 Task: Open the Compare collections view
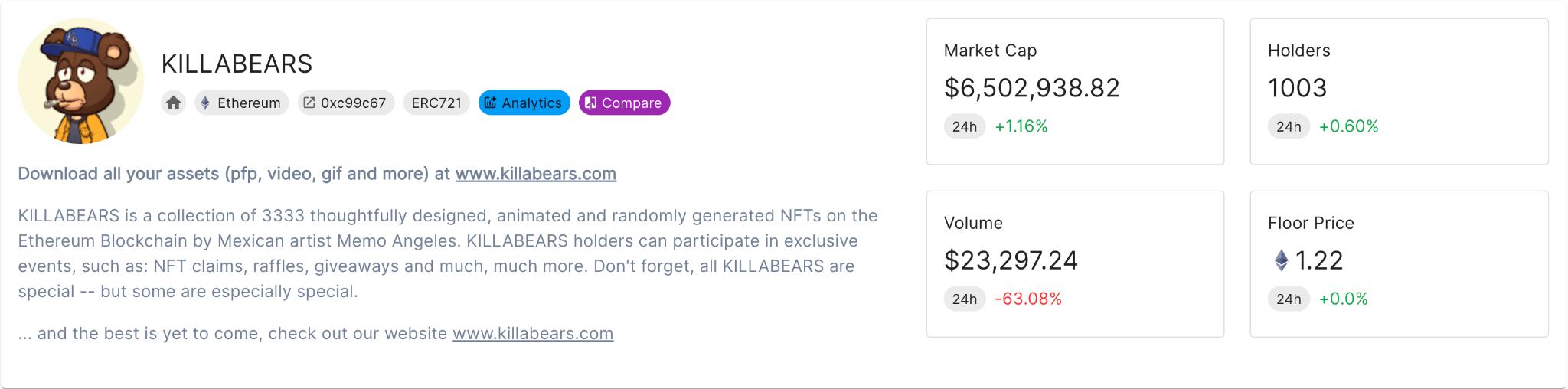625,103
